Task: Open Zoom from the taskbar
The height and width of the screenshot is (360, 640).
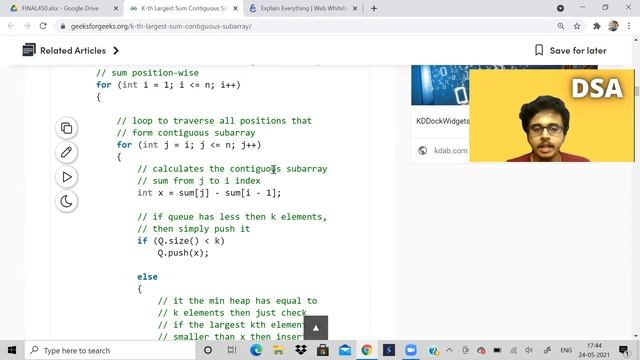Action: (x=411, y=350)
